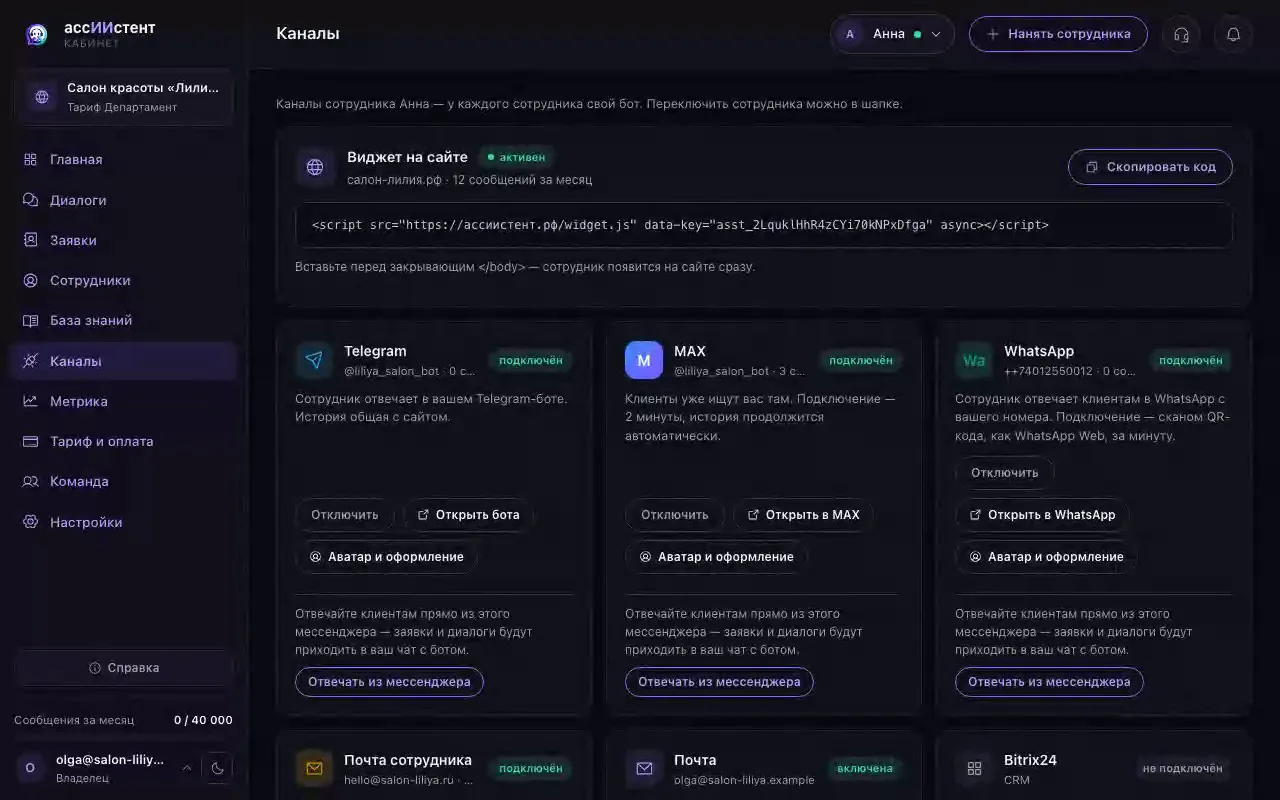Screen dimensions: 1280x800
Task: Click the purple Почта envelope icon
Action: [x=644, y=768]
